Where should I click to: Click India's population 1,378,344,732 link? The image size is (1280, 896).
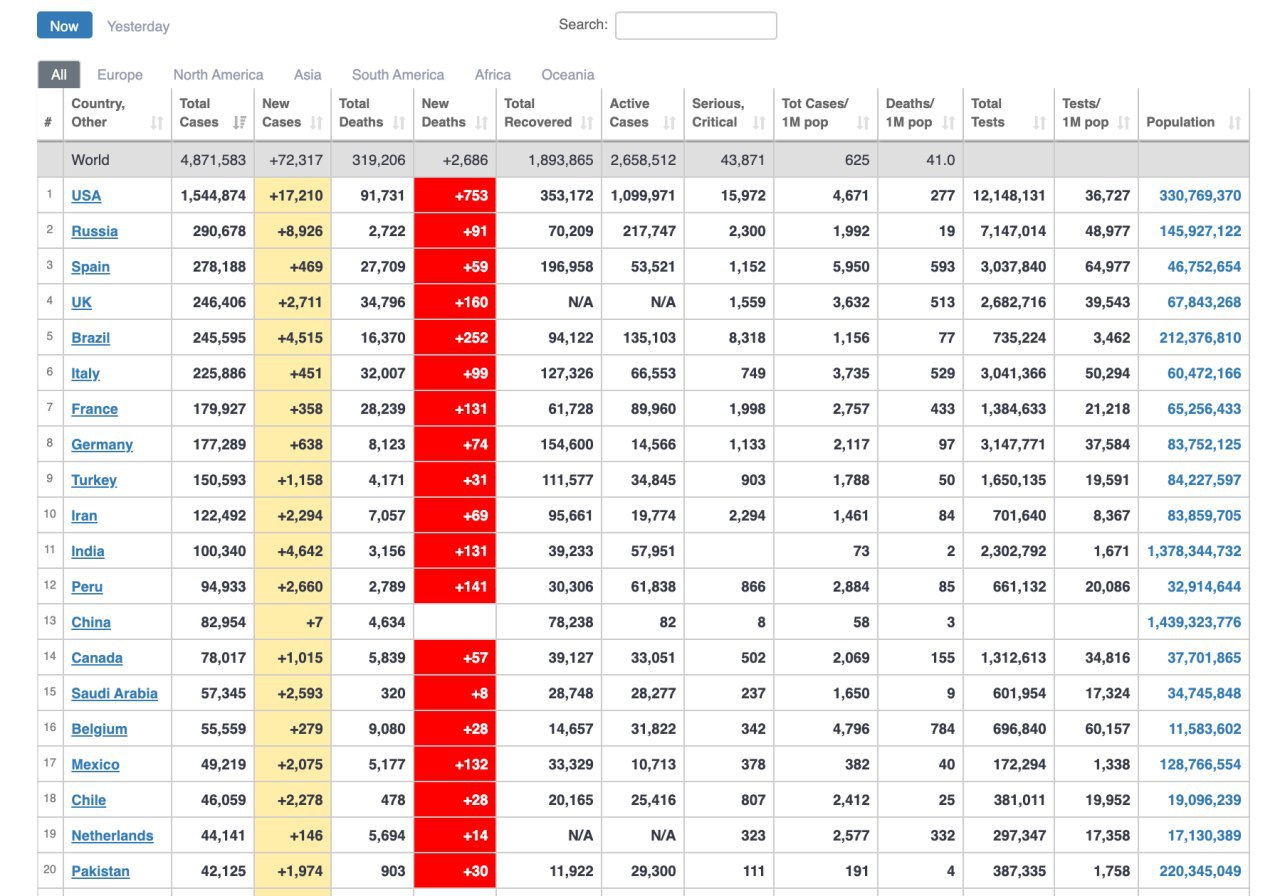click(1194, 551)
